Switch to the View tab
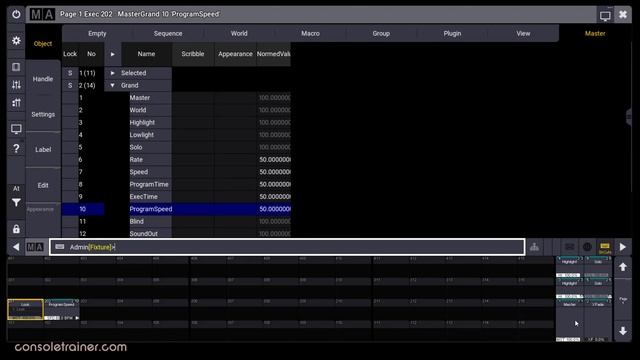 (x=523, y=33)
